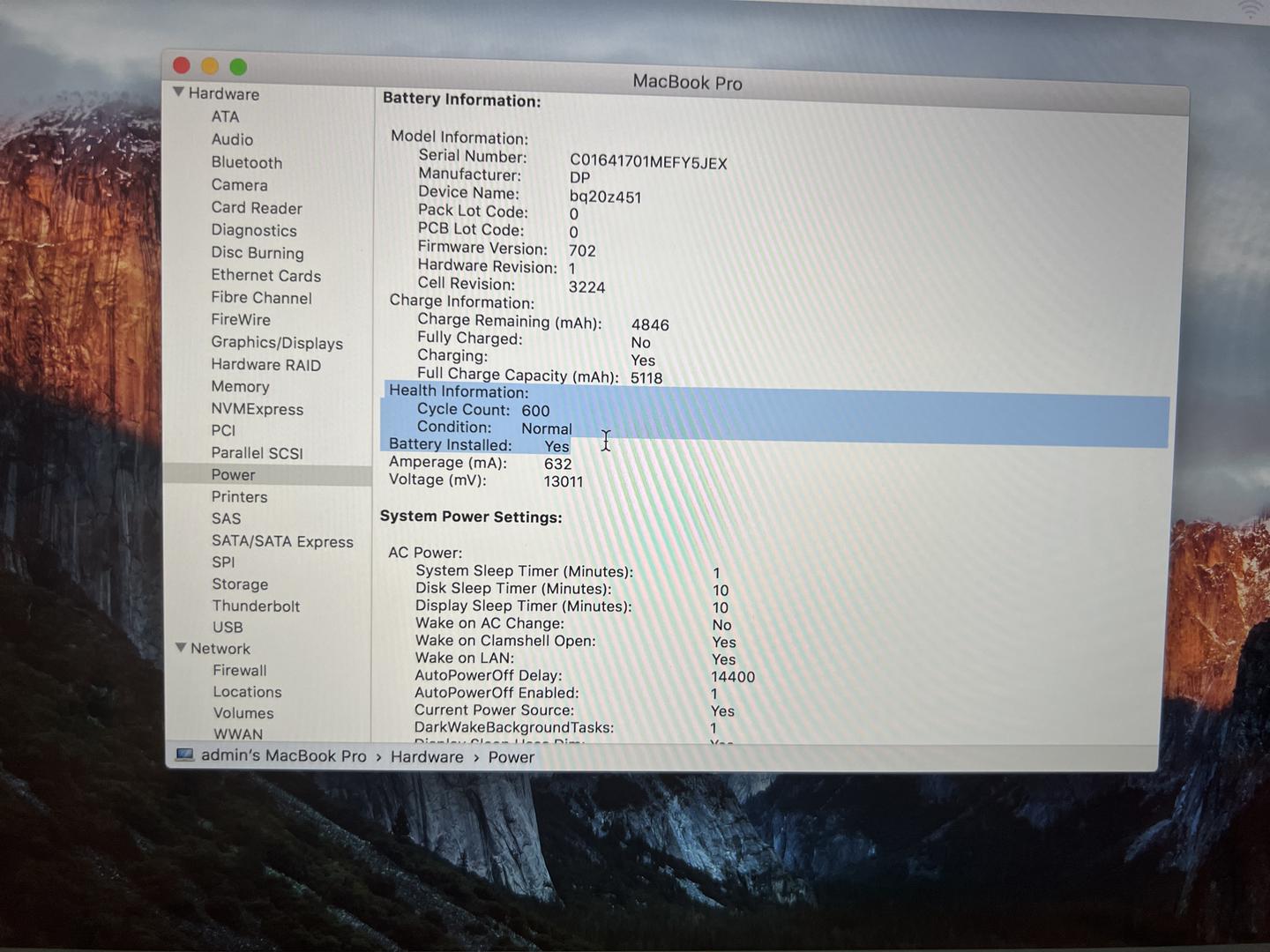Click Power in the path bar

coord(512,757)
